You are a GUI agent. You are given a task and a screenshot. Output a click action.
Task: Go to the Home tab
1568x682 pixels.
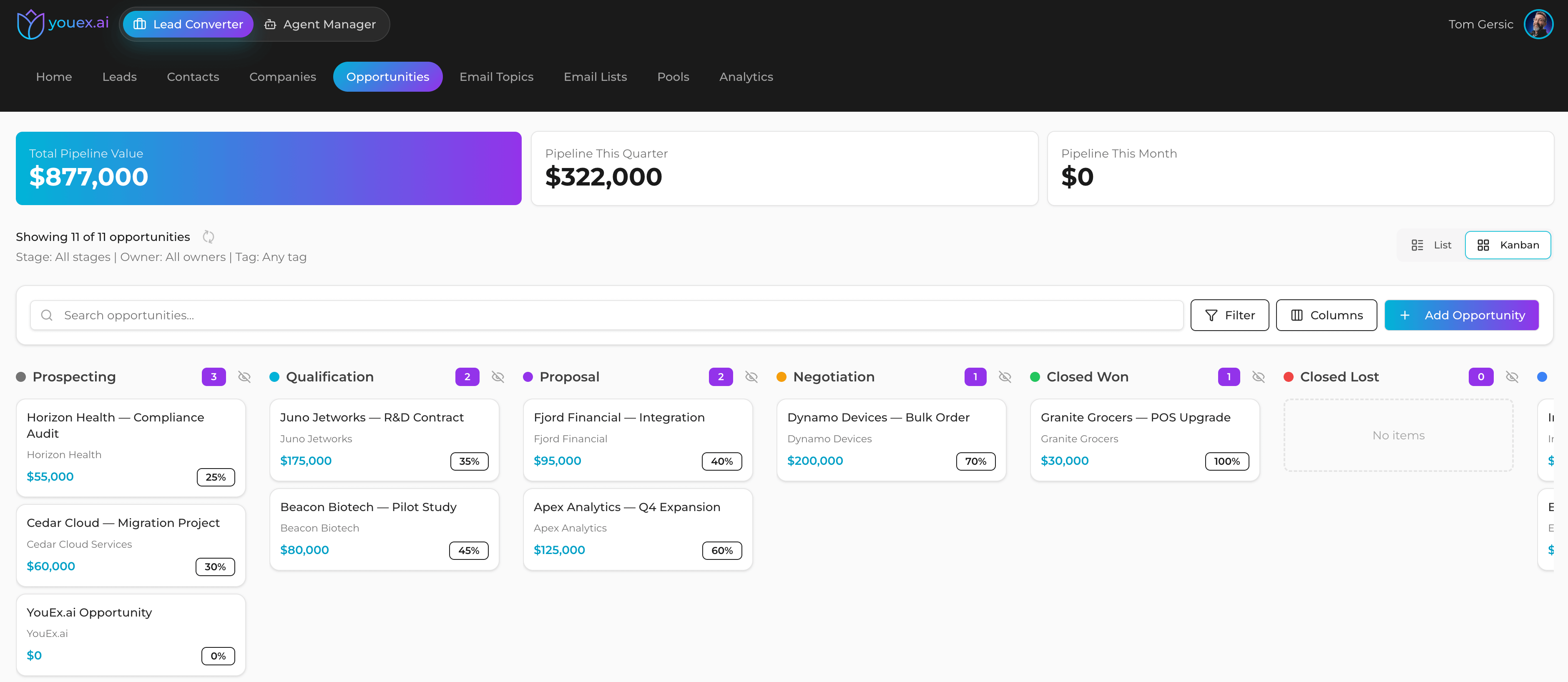54,77
